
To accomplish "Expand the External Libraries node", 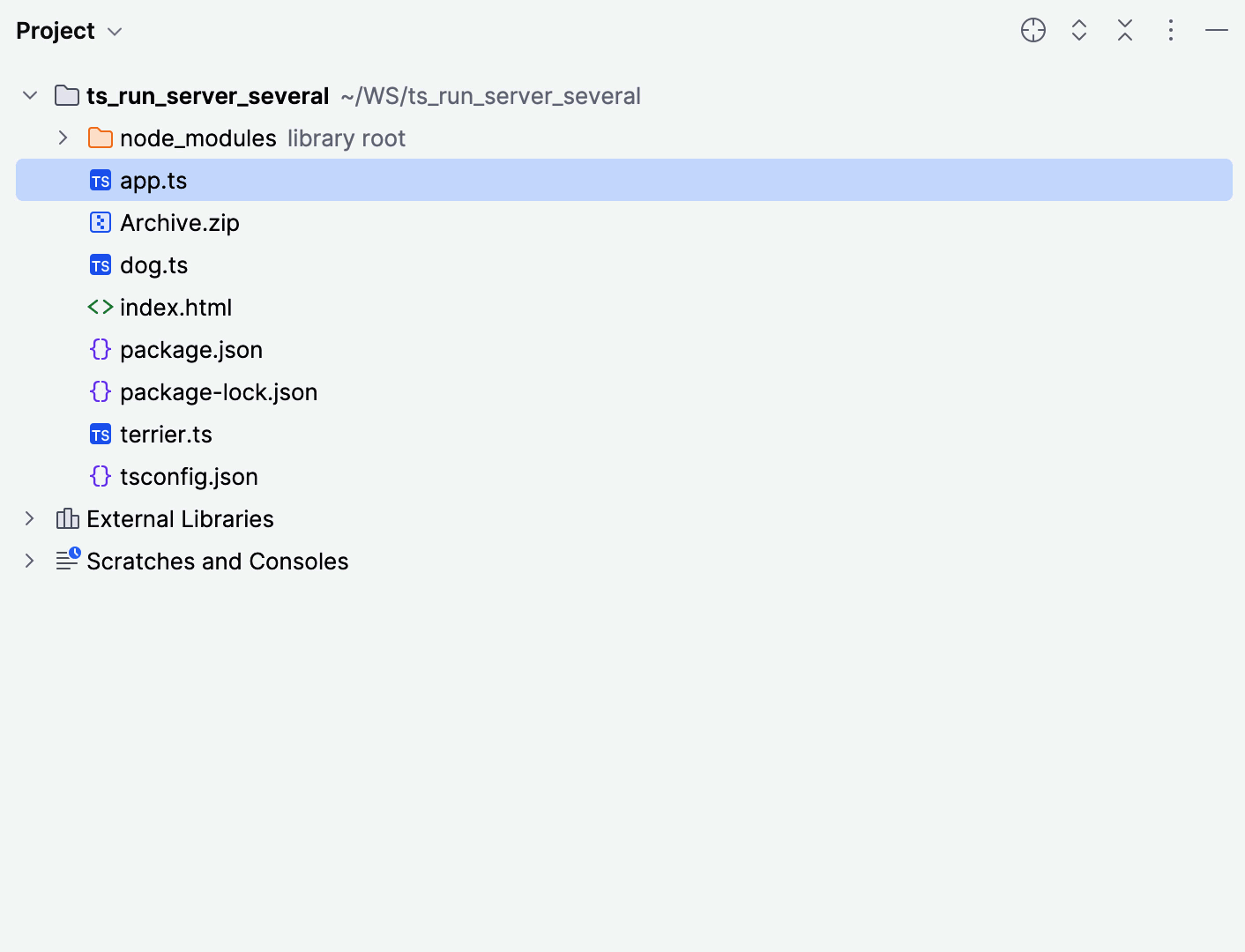I will click(29, 518).
